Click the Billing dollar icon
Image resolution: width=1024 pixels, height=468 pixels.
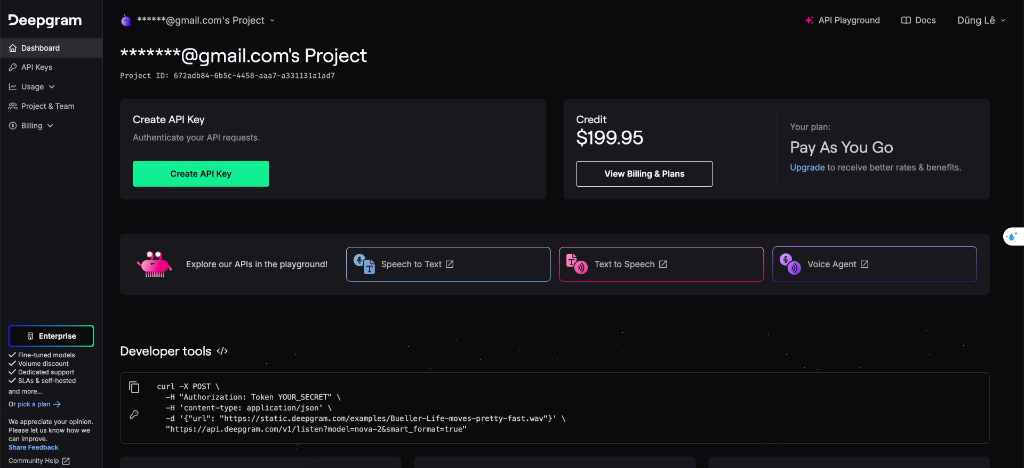(13, 125)
